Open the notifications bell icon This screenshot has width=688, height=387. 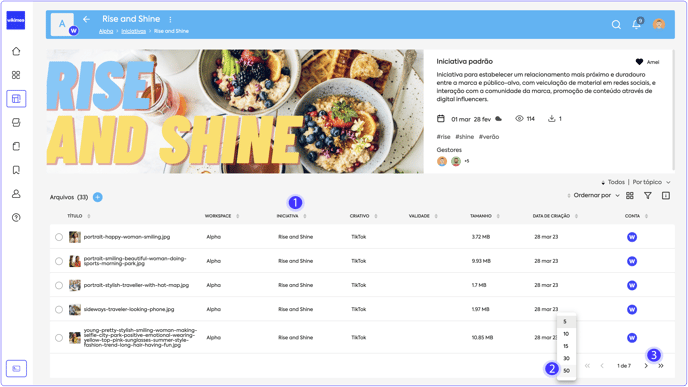tap(636, 25)
